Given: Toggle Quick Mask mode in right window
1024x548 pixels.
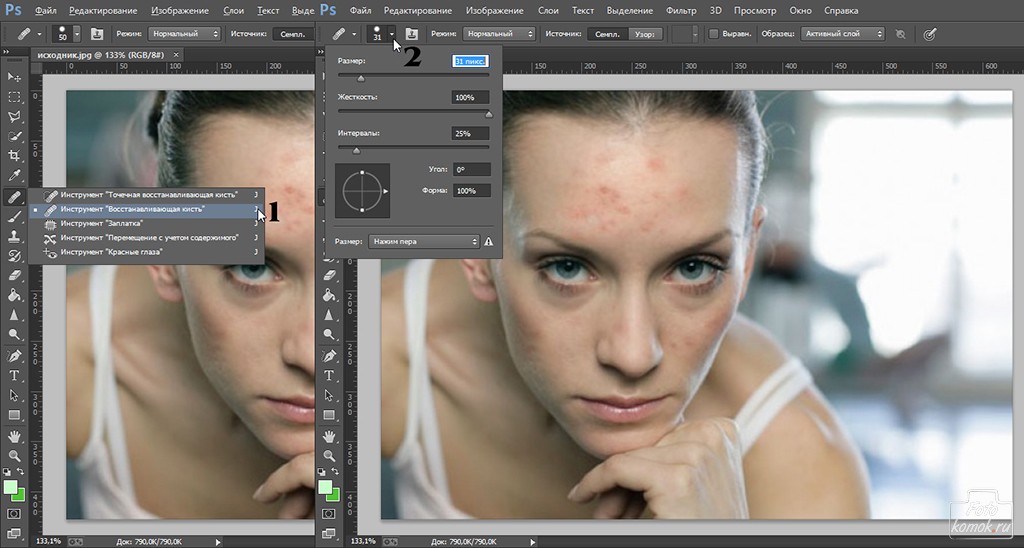Looking at the screenshot, I should pyautogui.click(x=328, y=514).
